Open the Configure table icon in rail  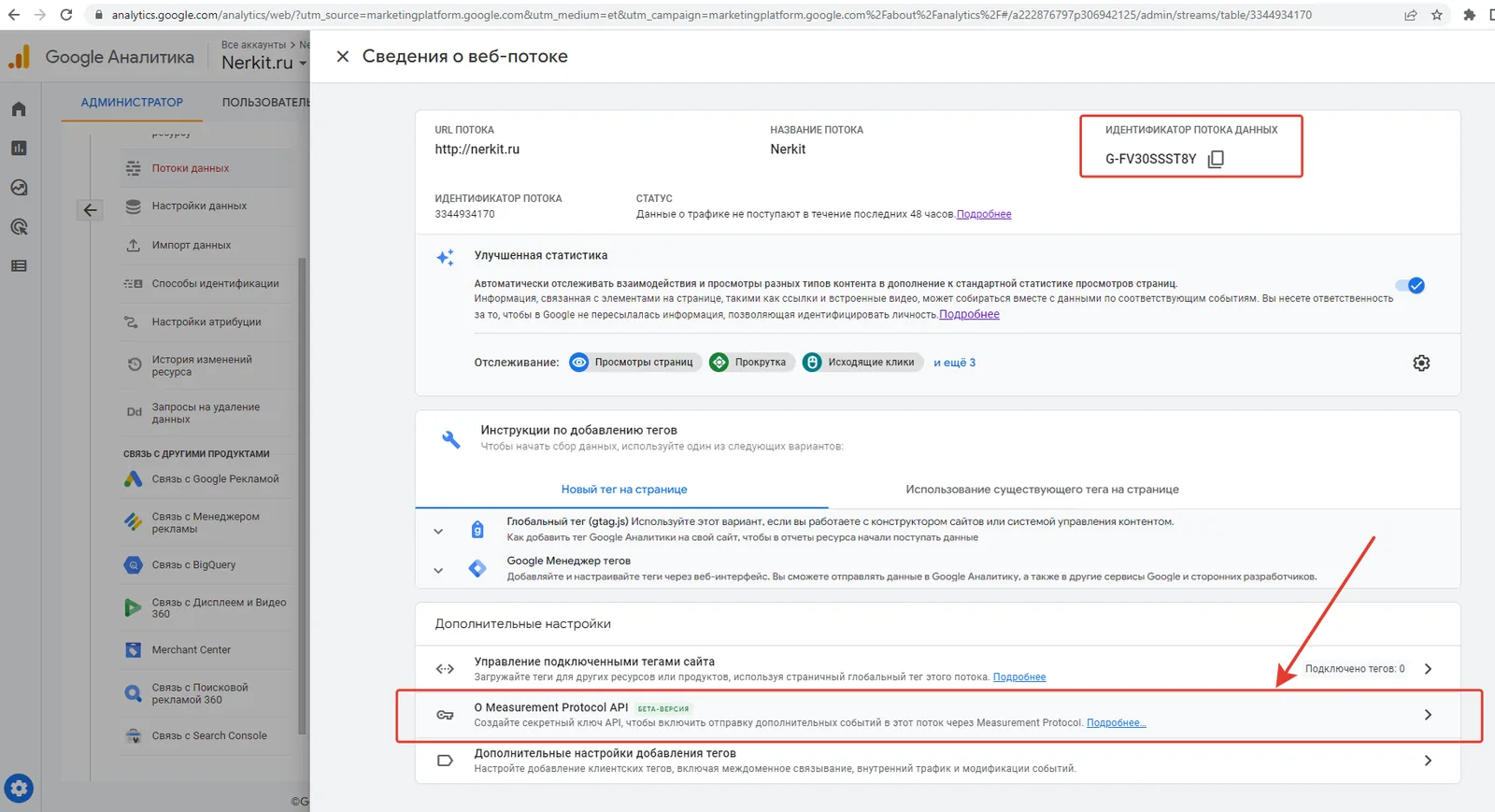click(19, 266)
